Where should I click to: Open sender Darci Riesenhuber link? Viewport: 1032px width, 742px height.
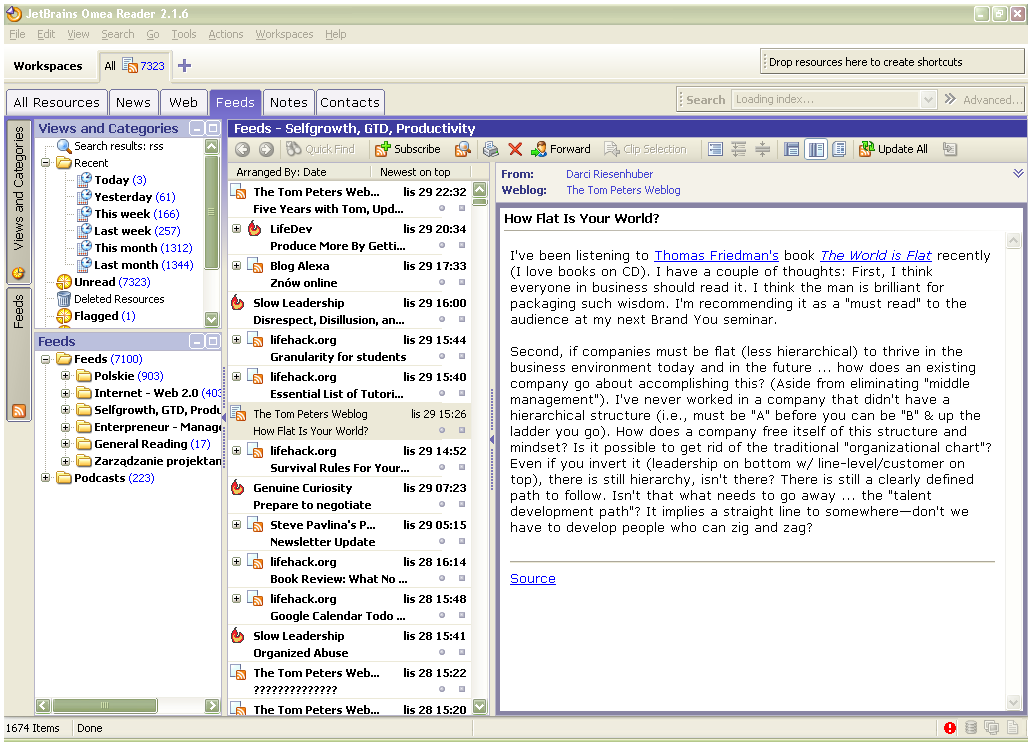point(609,174)
